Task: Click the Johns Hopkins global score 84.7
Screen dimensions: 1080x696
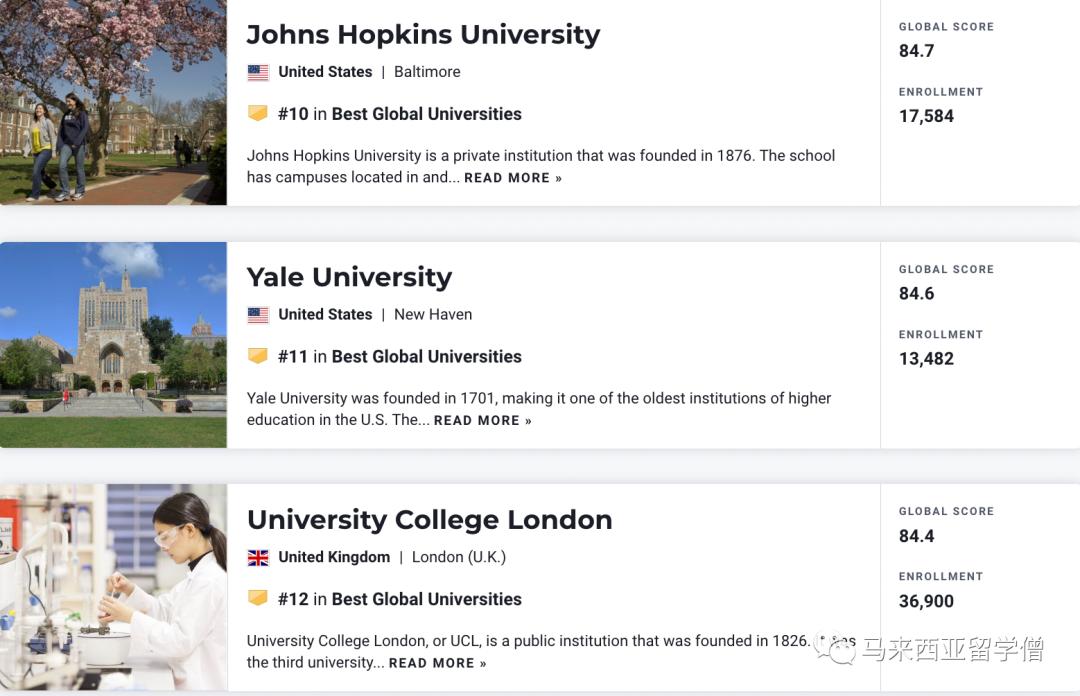Action: 916,51
